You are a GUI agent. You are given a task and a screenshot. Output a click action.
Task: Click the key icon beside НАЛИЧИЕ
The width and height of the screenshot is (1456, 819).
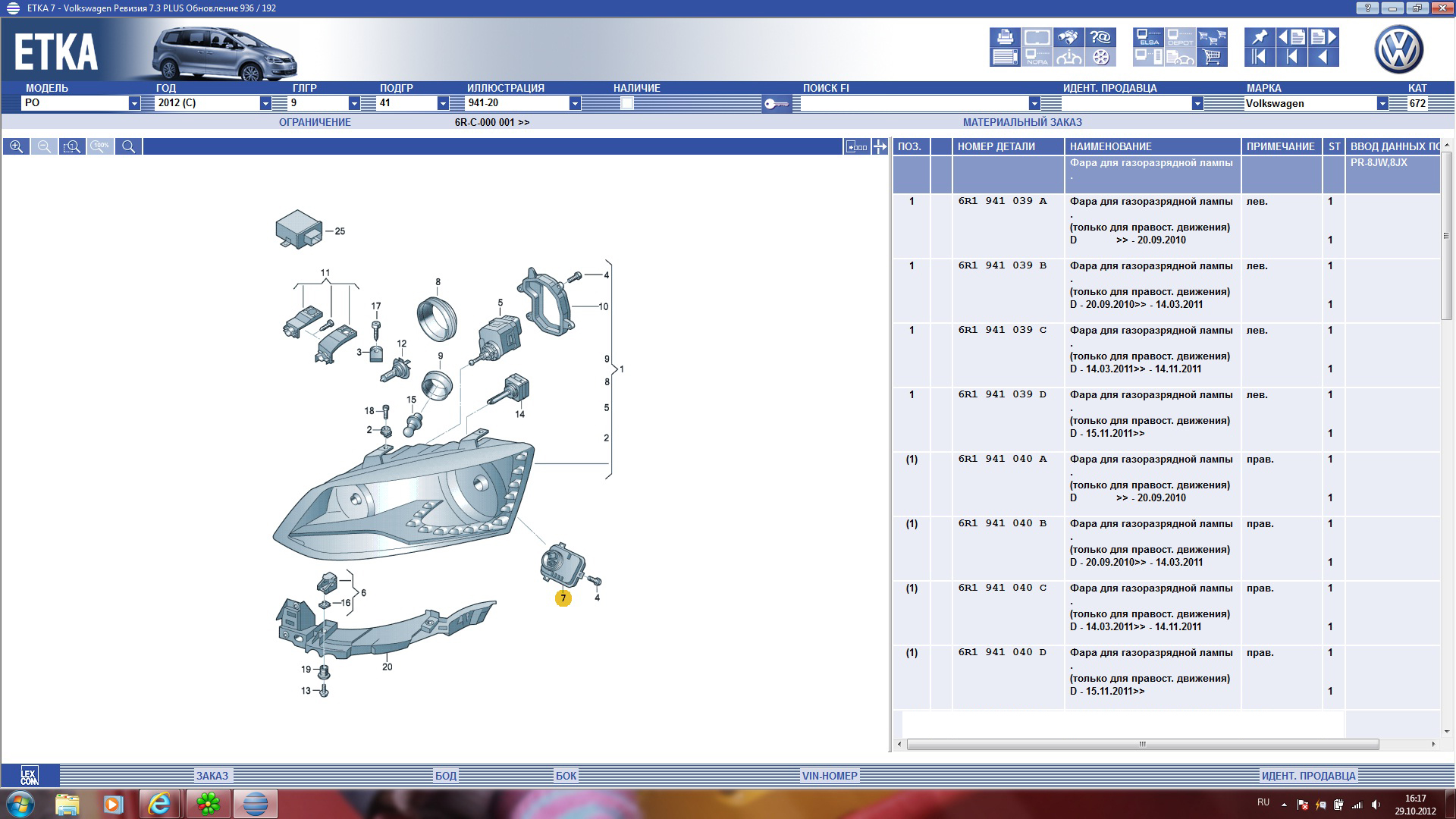click(776, 104)
